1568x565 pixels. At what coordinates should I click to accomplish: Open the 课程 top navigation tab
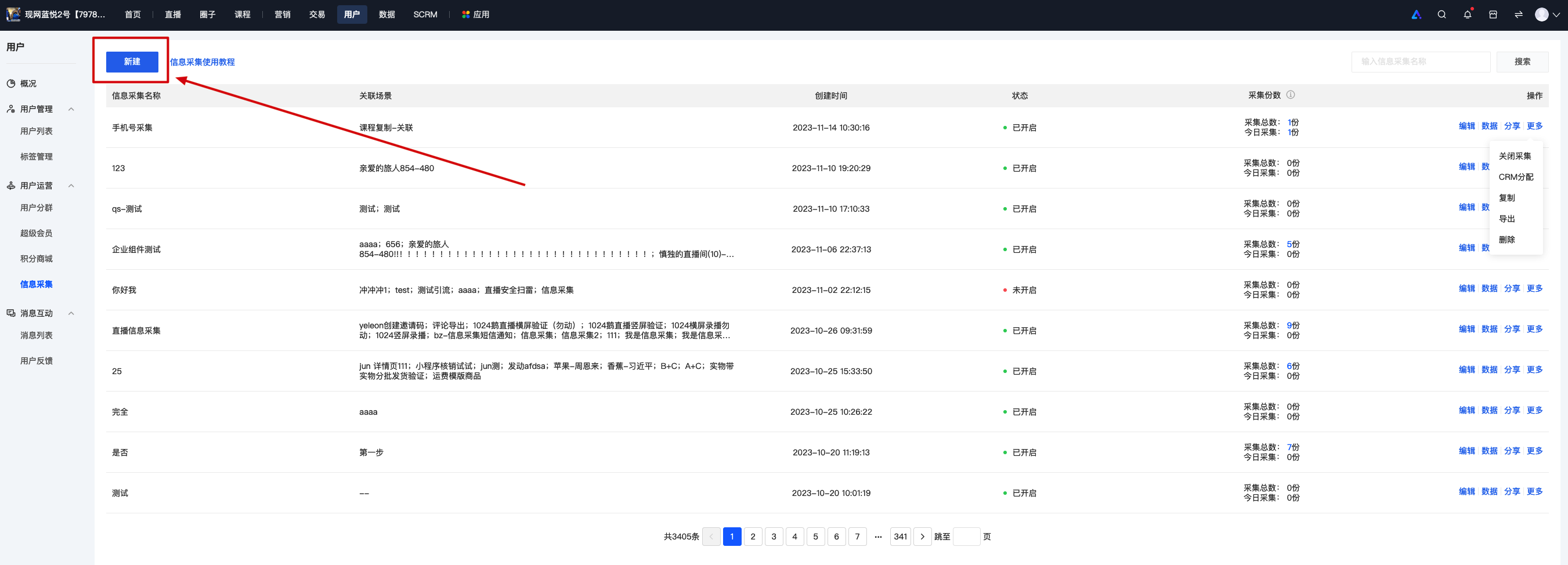pos(242,15)
